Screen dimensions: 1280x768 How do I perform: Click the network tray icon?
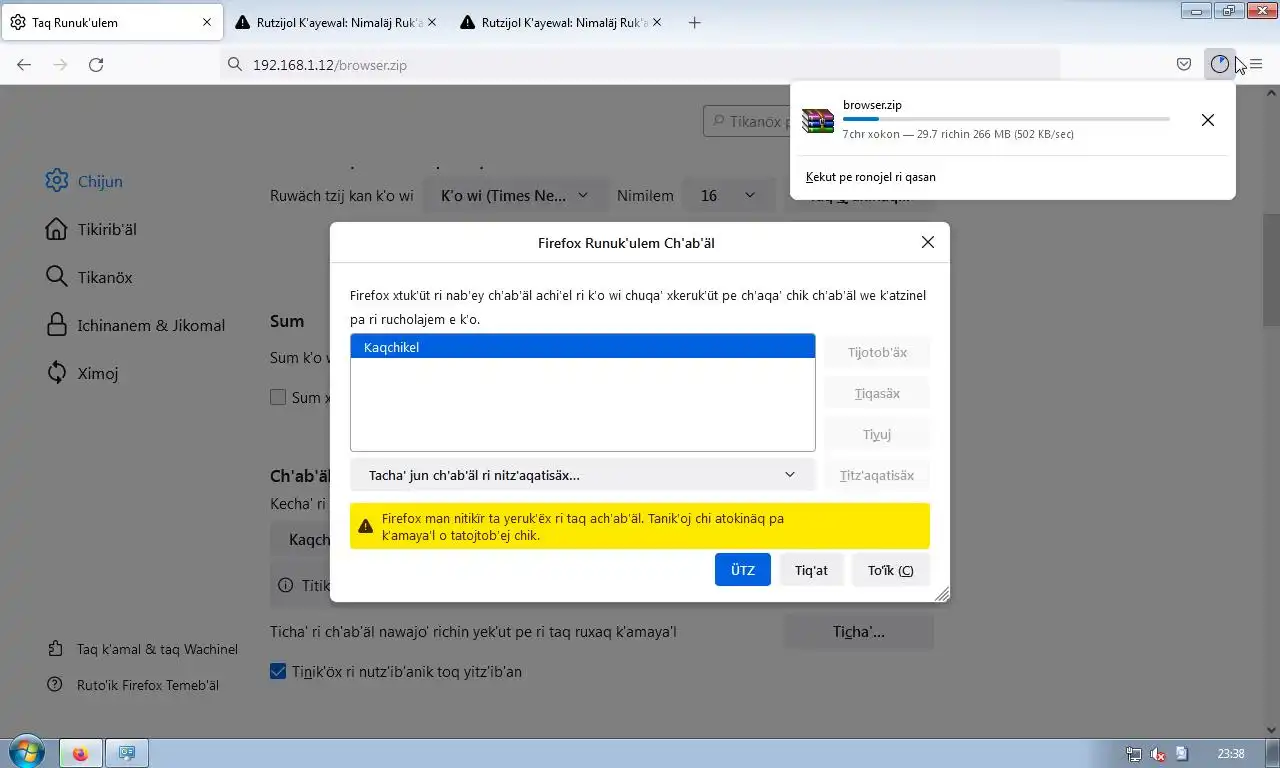(1134, 754)
